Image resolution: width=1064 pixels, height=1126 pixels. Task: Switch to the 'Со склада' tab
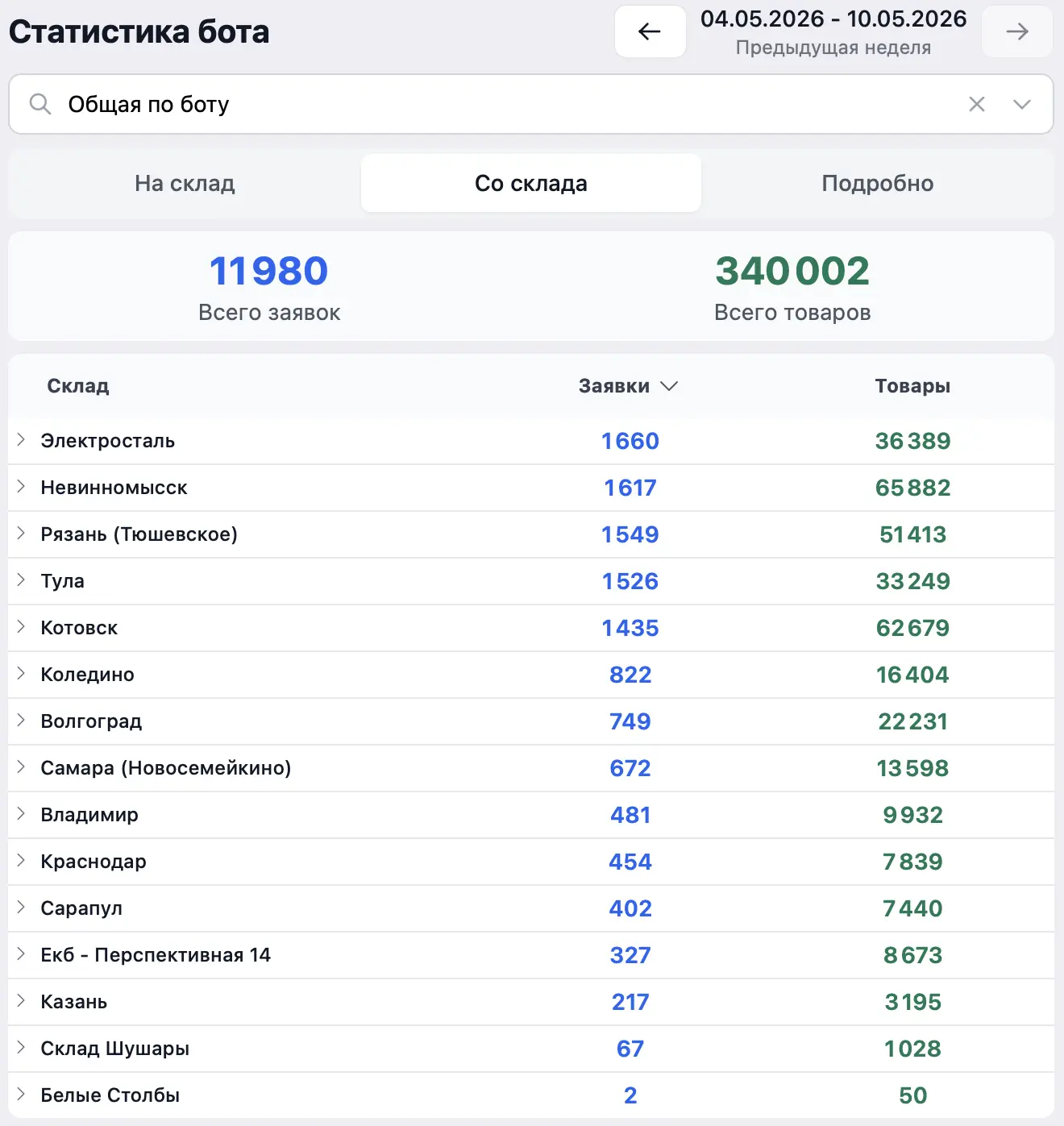[531, 183]
